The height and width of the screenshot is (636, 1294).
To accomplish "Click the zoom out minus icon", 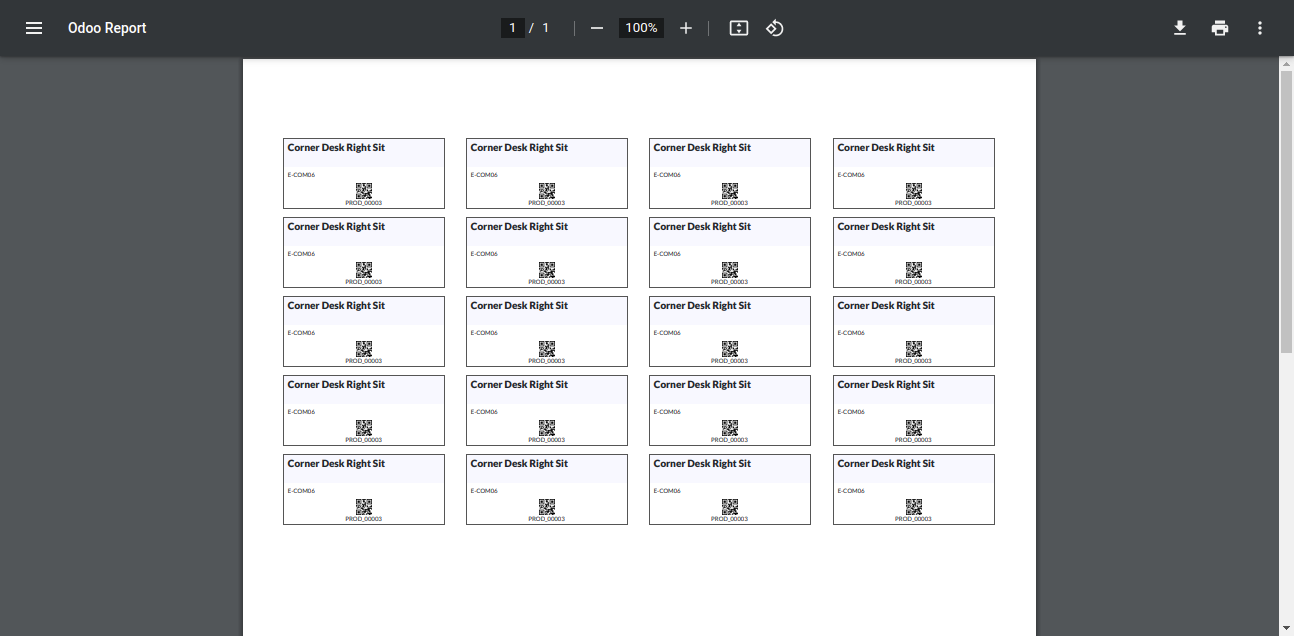I will (597, 28).
